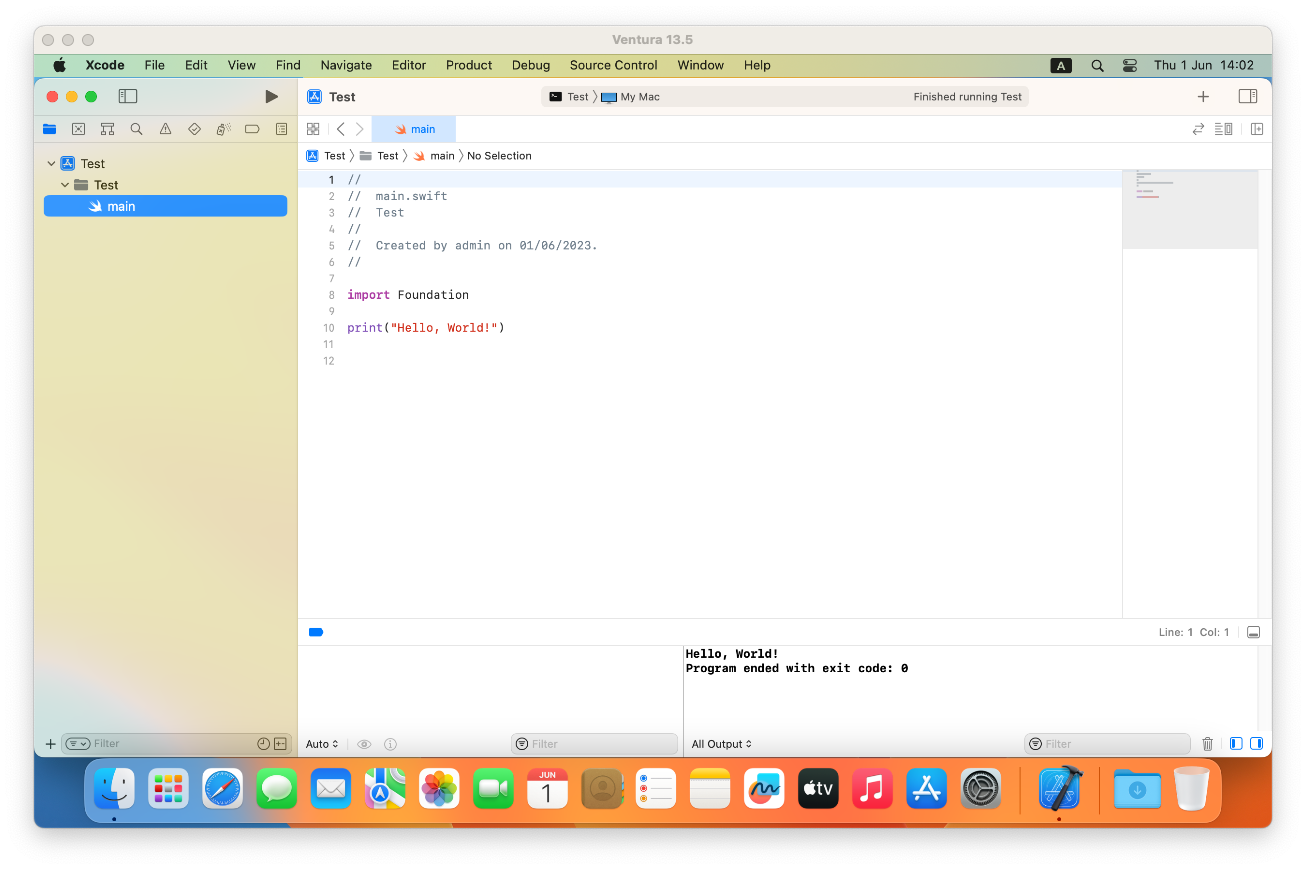The image size is (1306, 870).
Task: Click the code review arrows icon
Action: coord(1198,129)
